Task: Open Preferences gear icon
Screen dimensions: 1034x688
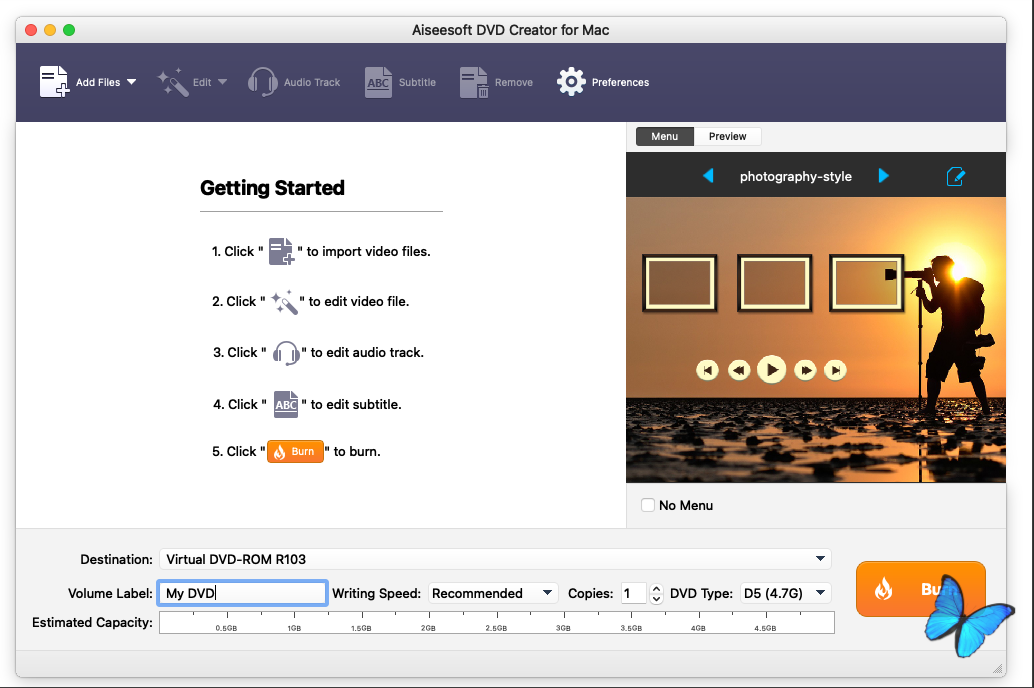Action: 571,82
